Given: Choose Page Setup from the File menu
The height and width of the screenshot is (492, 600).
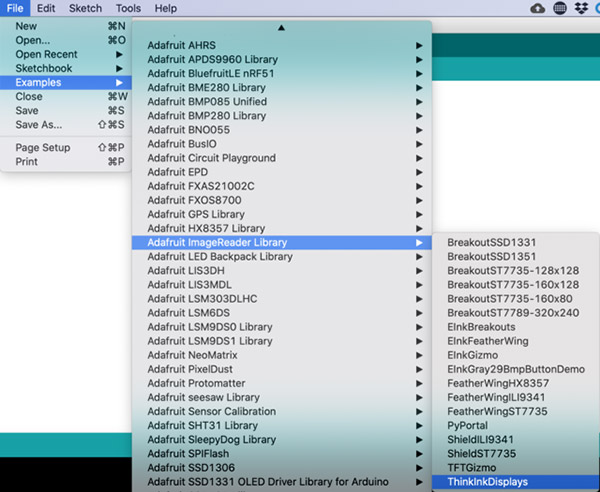Looking at the screenshot, I should [66, 147].
